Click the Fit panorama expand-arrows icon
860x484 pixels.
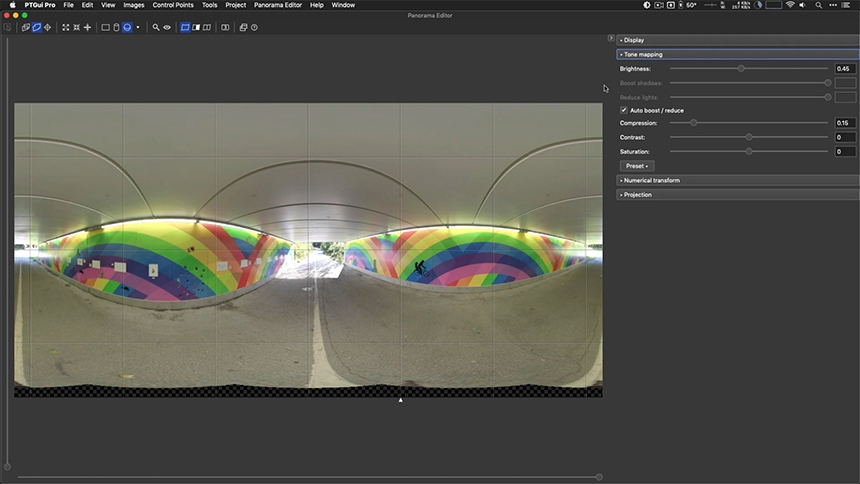(66, 27)
